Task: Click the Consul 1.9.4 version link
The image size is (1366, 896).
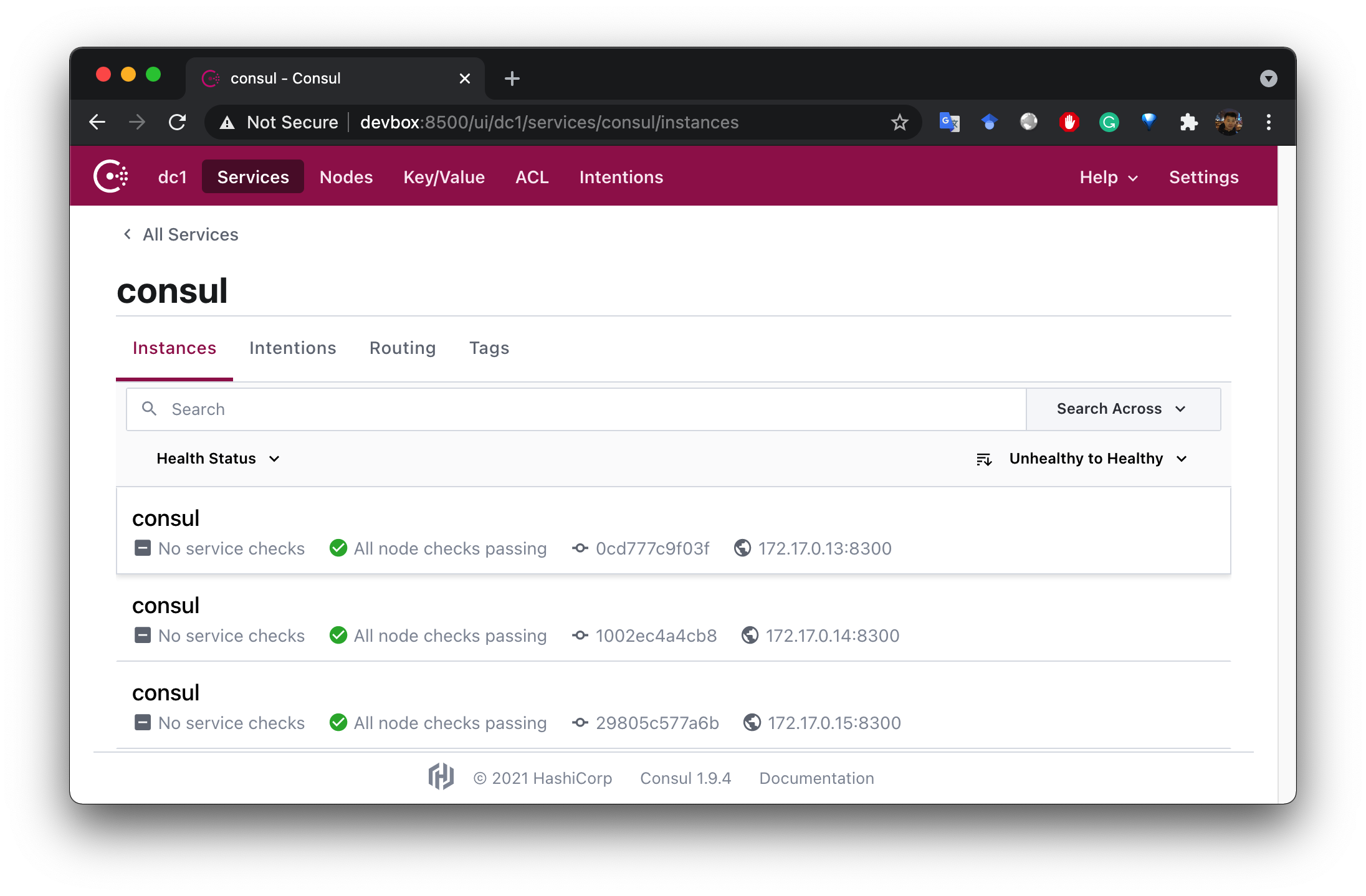Action: pos(685,778)
